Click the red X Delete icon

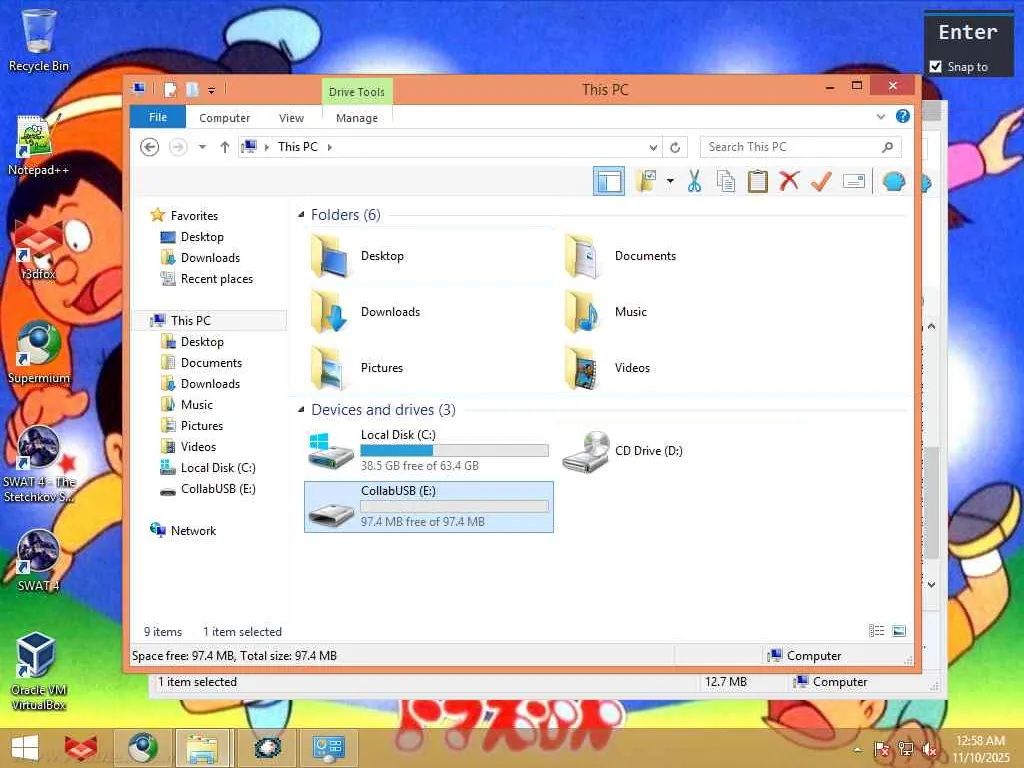point(789,181)
